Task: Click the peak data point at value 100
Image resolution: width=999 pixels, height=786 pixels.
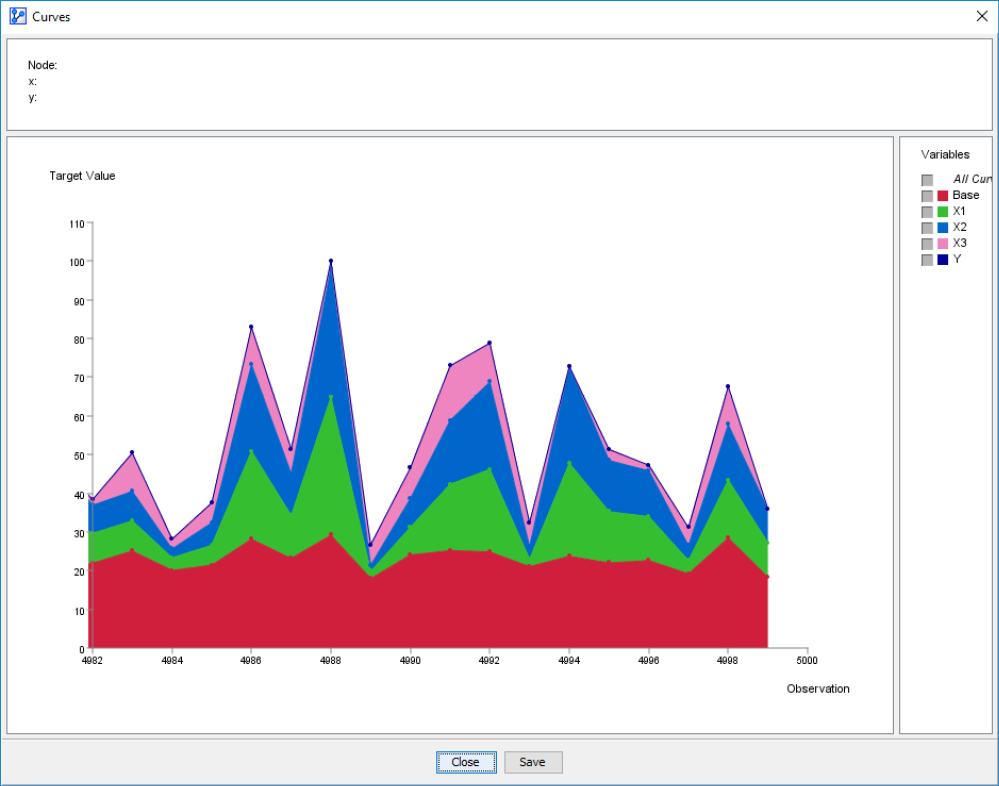Action: [x=331, y=261]
